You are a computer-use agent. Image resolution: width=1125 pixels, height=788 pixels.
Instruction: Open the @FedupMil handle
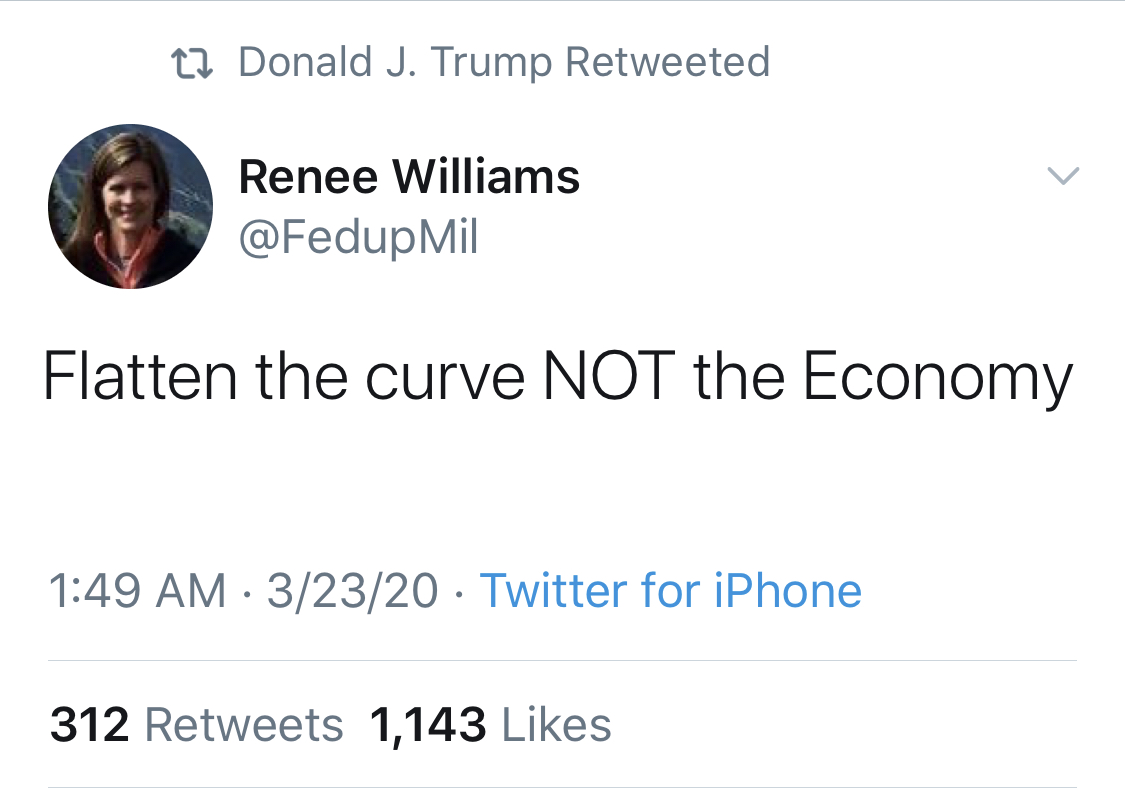click(x=358, y=237)
